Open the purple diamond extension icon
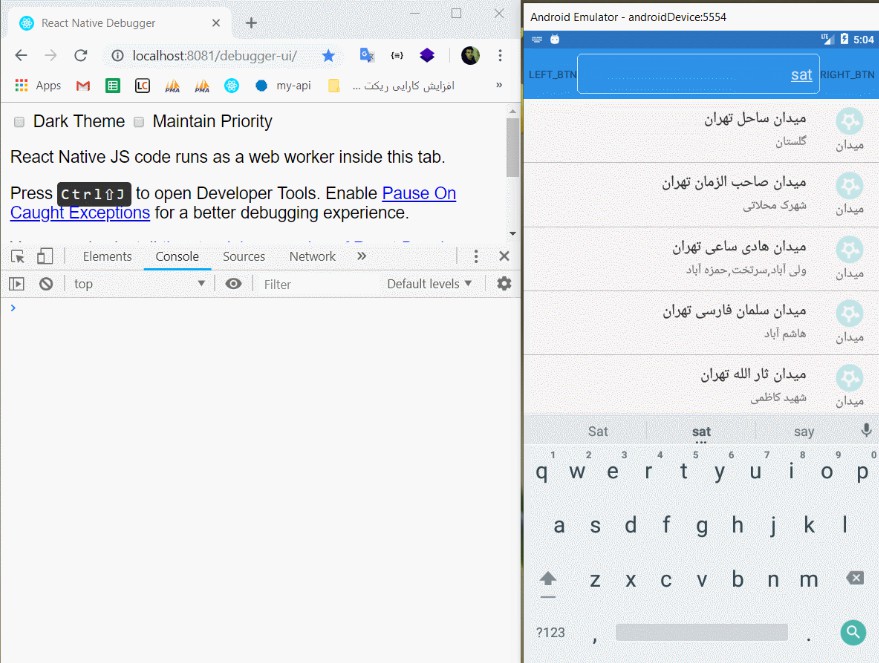Image resolution: width=879 pixels, height=663 pixels. (x=427, y=55)
